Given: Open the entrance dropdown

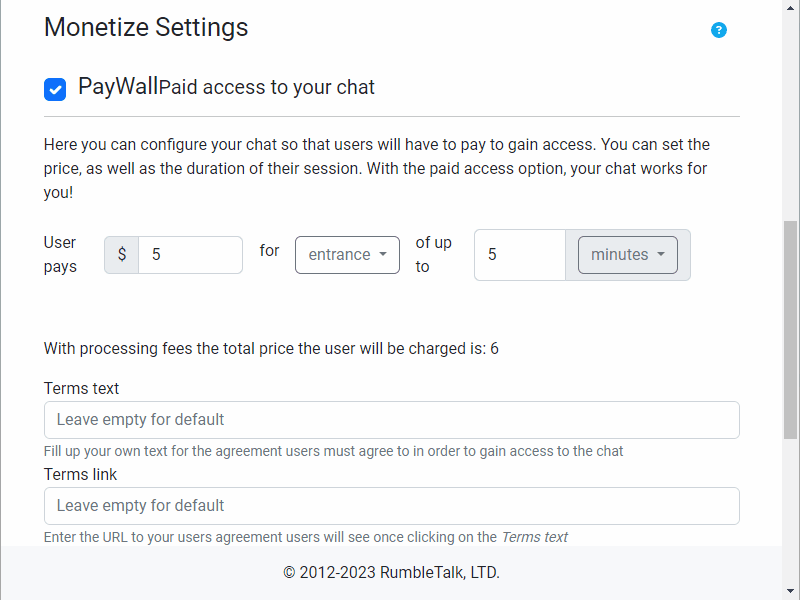Looking at the screenshot, I should (347, 255).
